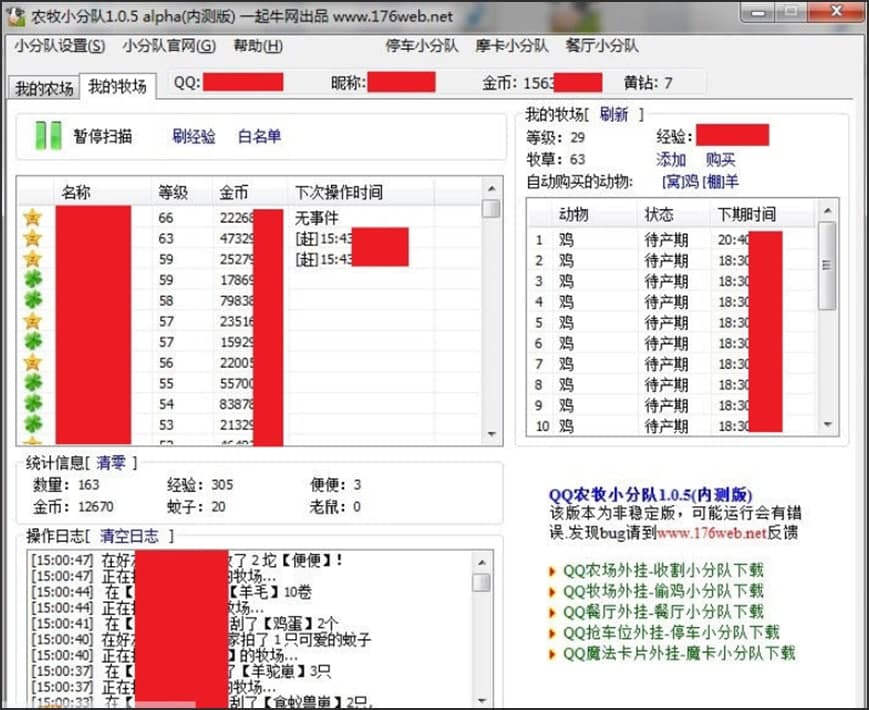Image resolution: width=869 pixels, height=710 pixels.
Task: Click the star icon in level 66 row
Action: coord(33,217)
